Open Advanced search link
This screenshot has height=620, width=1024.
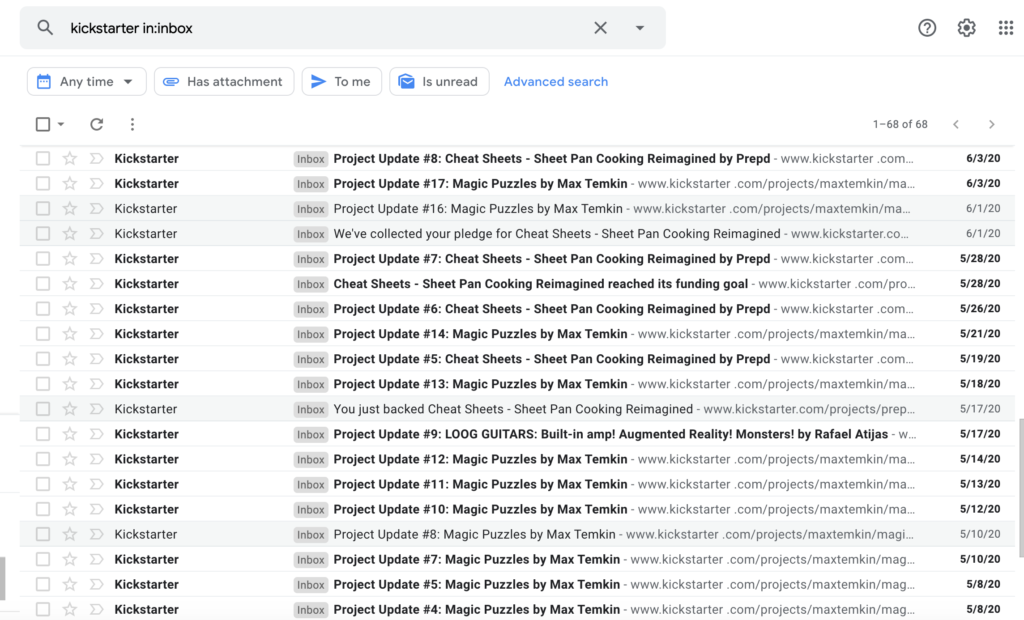click(x=556, y=82)
